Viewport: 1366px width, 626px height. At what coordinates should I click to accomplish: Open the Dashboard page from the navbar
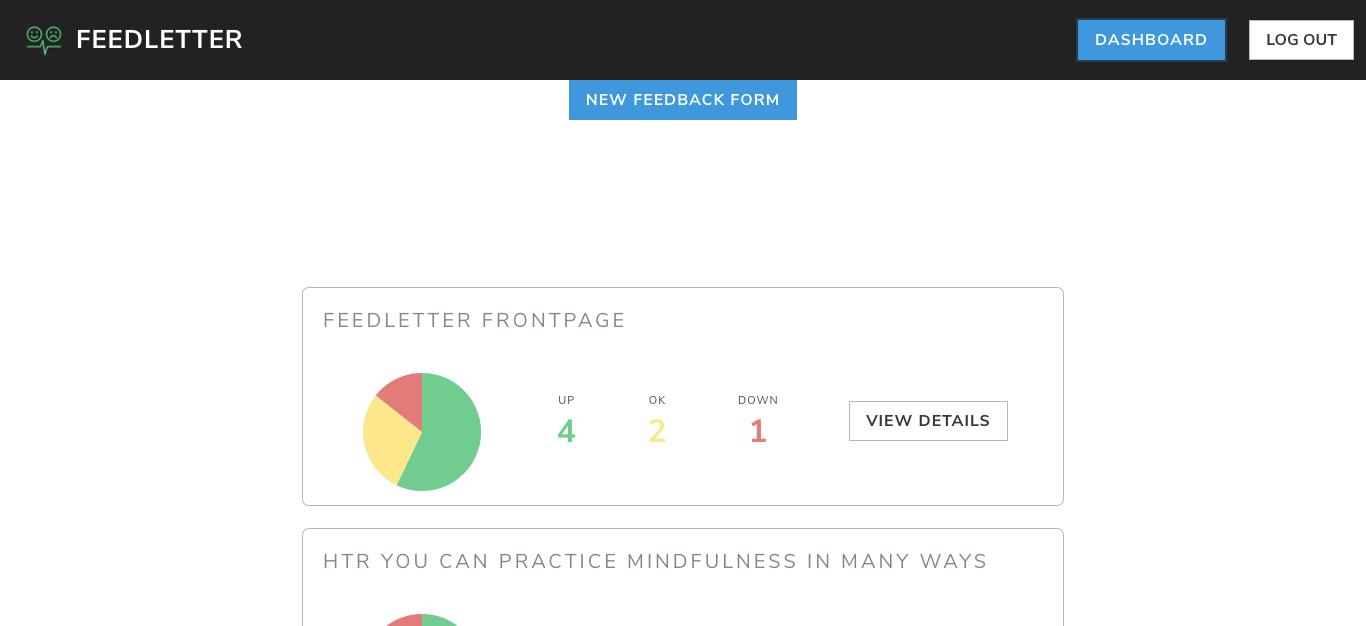tap(1151, 40)
